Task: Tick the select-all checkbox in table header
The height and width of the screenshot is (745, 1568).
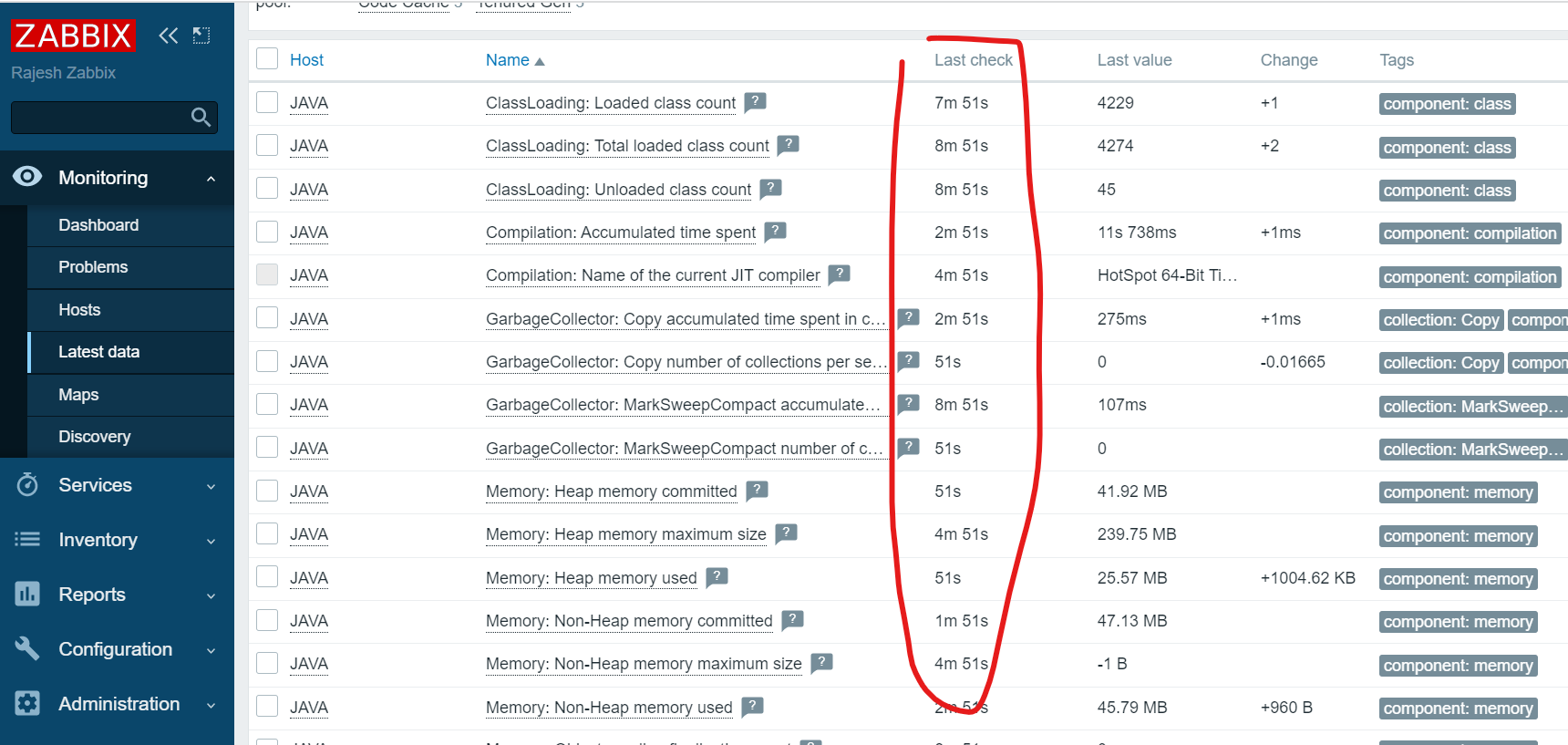Action: pyautogui.click(x=267, y=59)
